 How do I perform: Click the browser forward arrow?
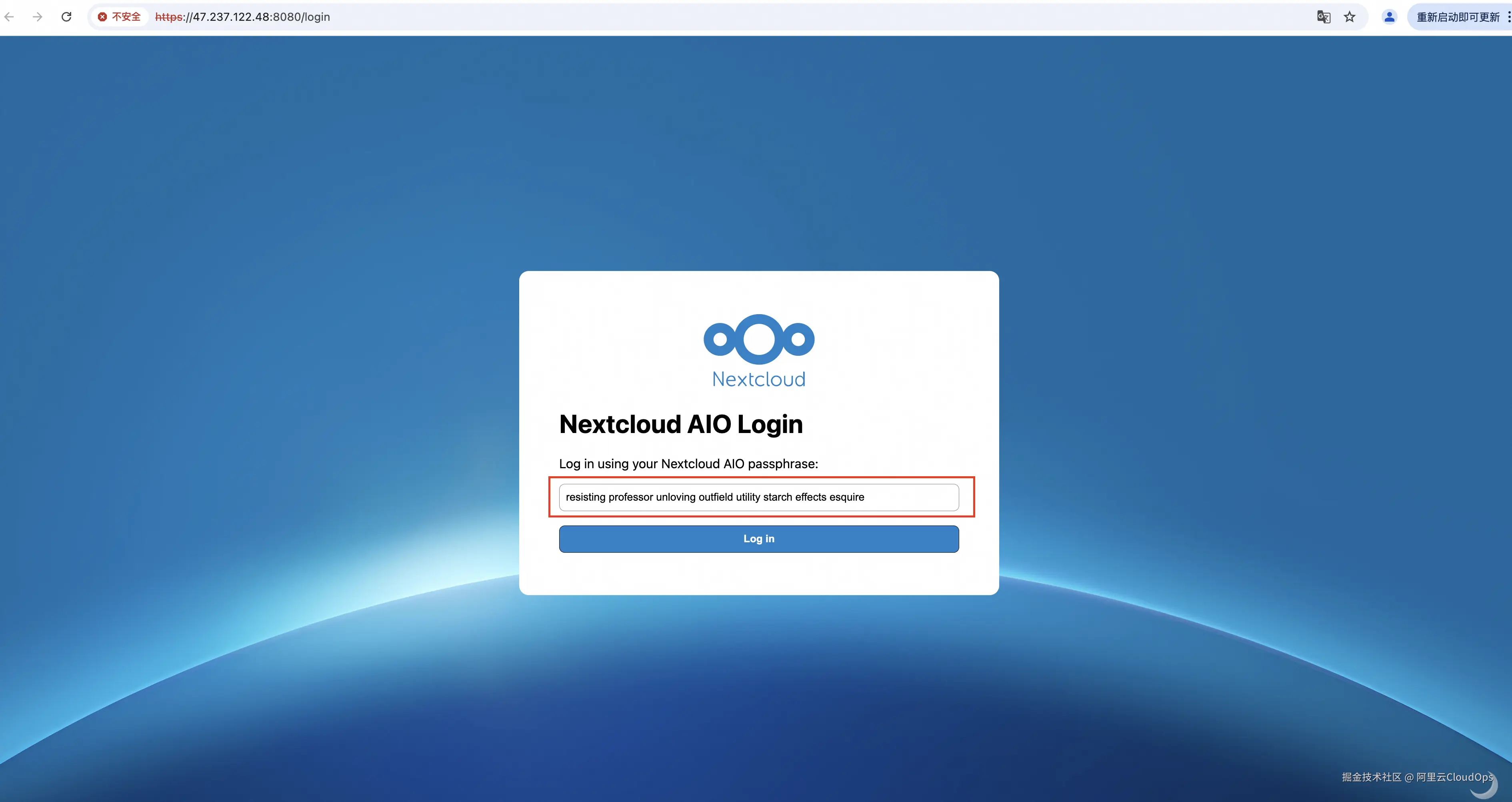coord(38,17)
